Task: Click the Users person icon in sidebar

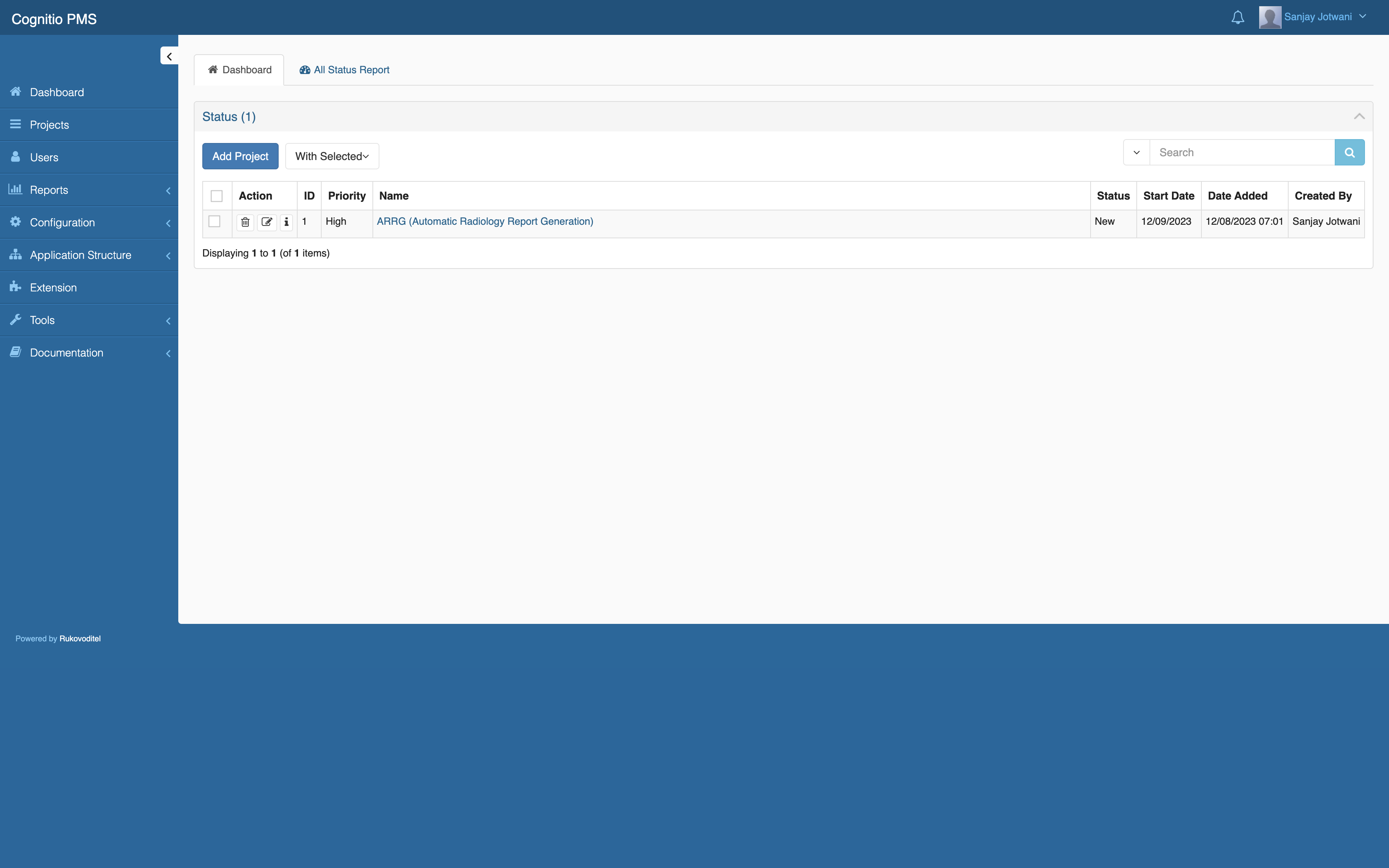Action: (x=16, y=157)
